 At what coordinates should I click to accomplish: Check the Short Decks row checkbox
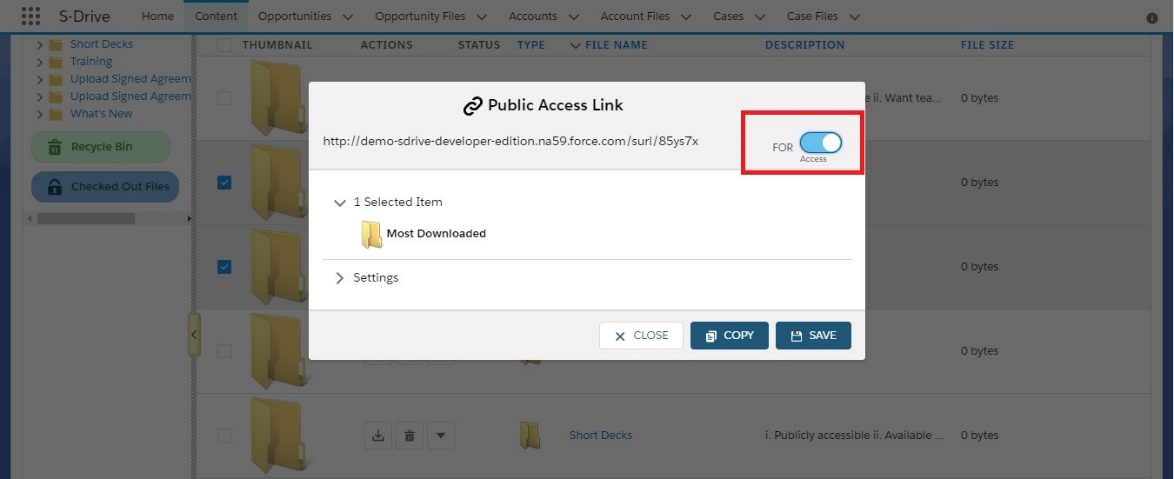[x=224, y=435]
